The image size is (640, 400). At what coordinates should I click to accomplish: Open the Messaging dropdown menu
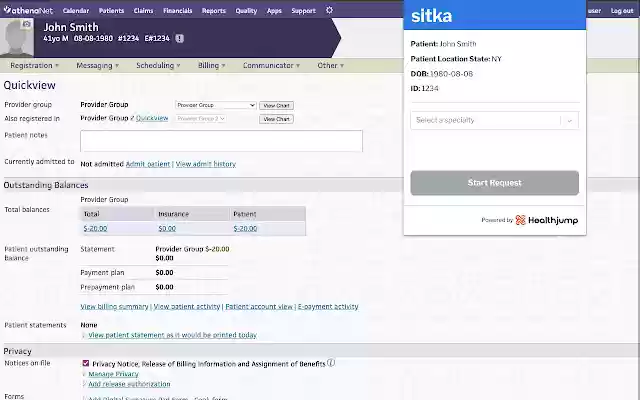tap(98, 65)
